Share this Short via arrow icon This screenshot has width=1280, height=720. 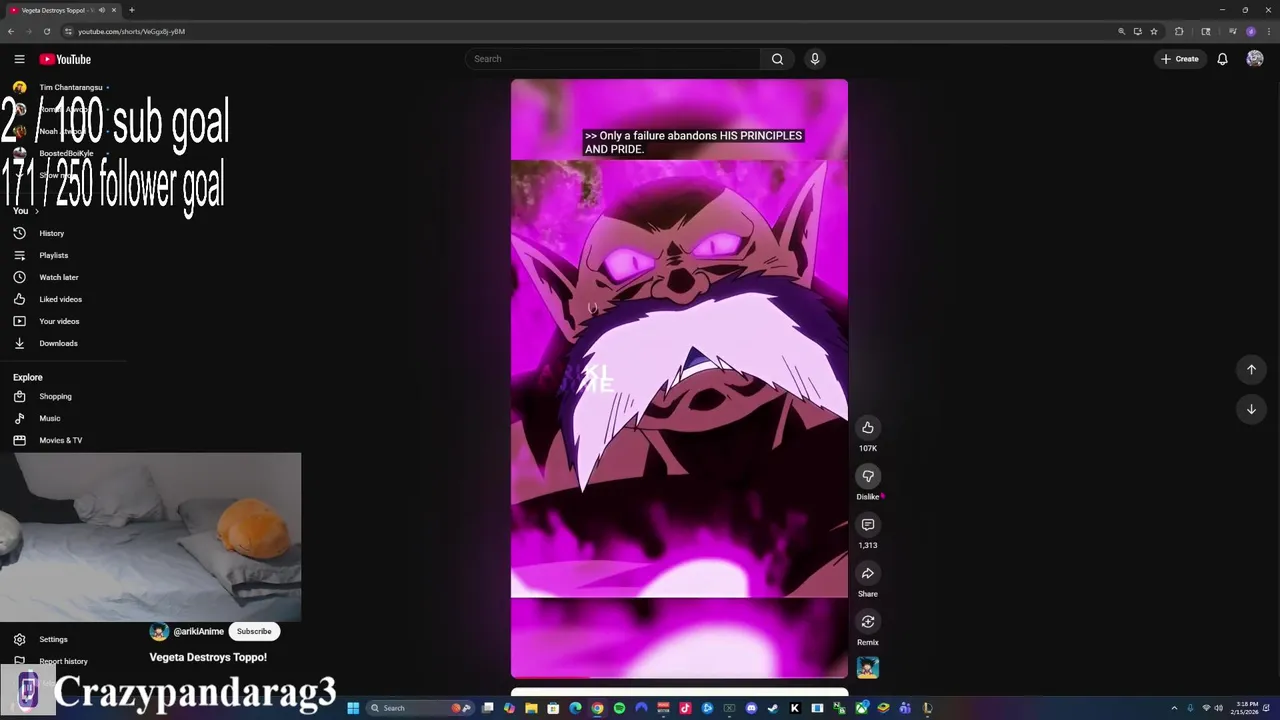click(868, 573)
